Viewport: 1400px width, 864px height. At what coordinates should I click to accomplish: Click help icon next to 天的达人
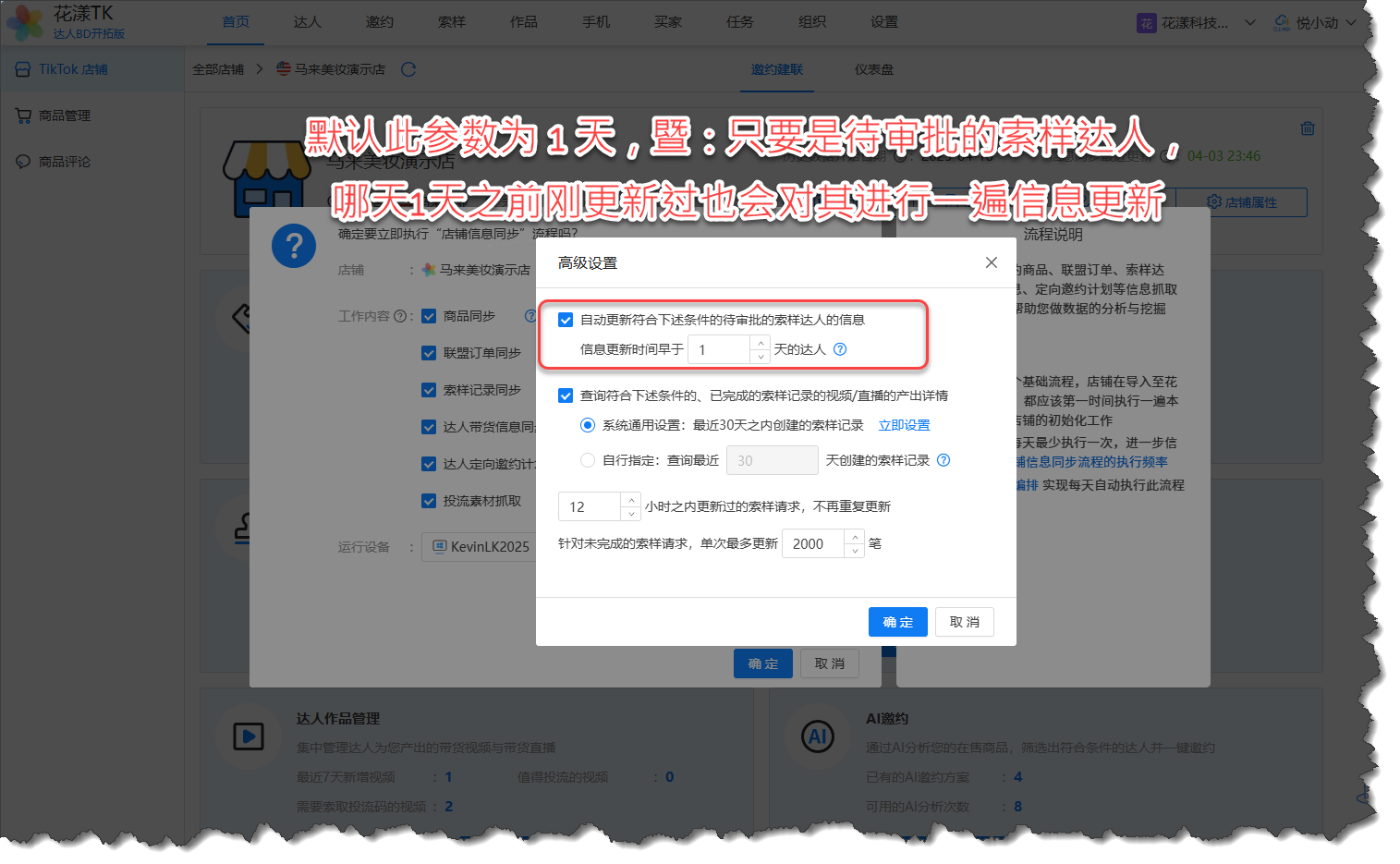tap(840, 349)
